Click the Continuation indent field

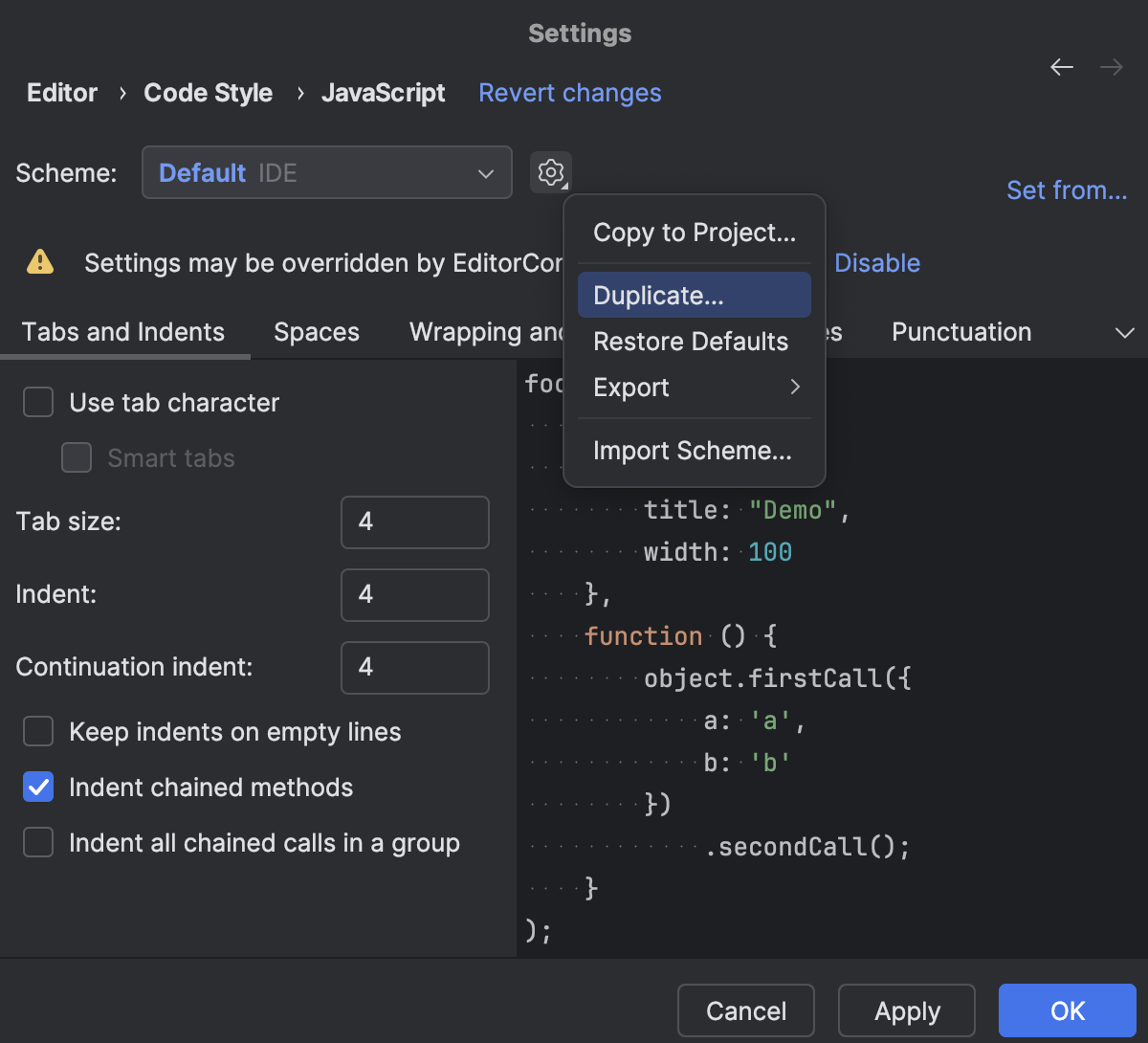click(415, 668)
